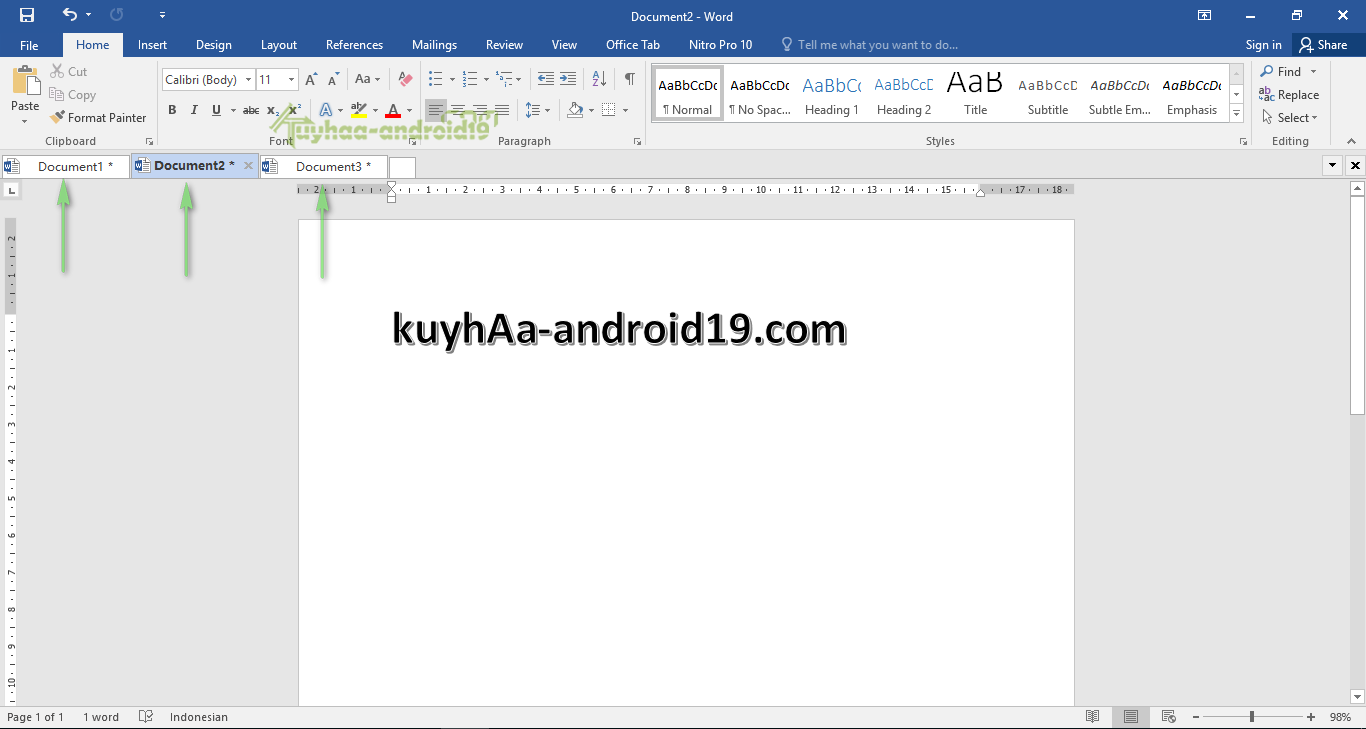Shrink the font size
This screenshot has height=729, width=1366.
click(333, 80)
